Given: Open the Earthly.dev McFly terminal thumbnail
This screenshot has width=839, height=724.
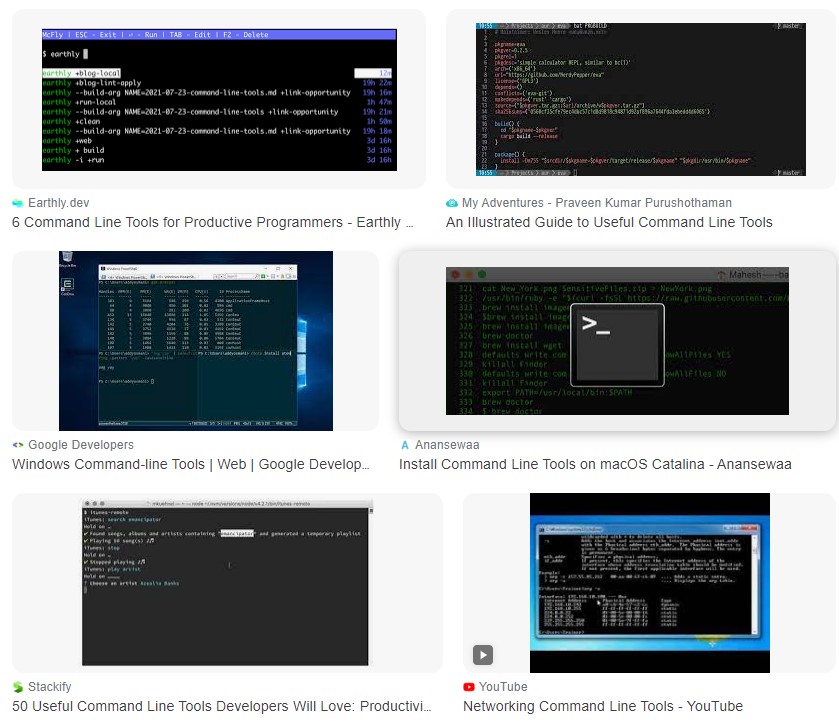Looking at the screenshot, I should point(219,100).
